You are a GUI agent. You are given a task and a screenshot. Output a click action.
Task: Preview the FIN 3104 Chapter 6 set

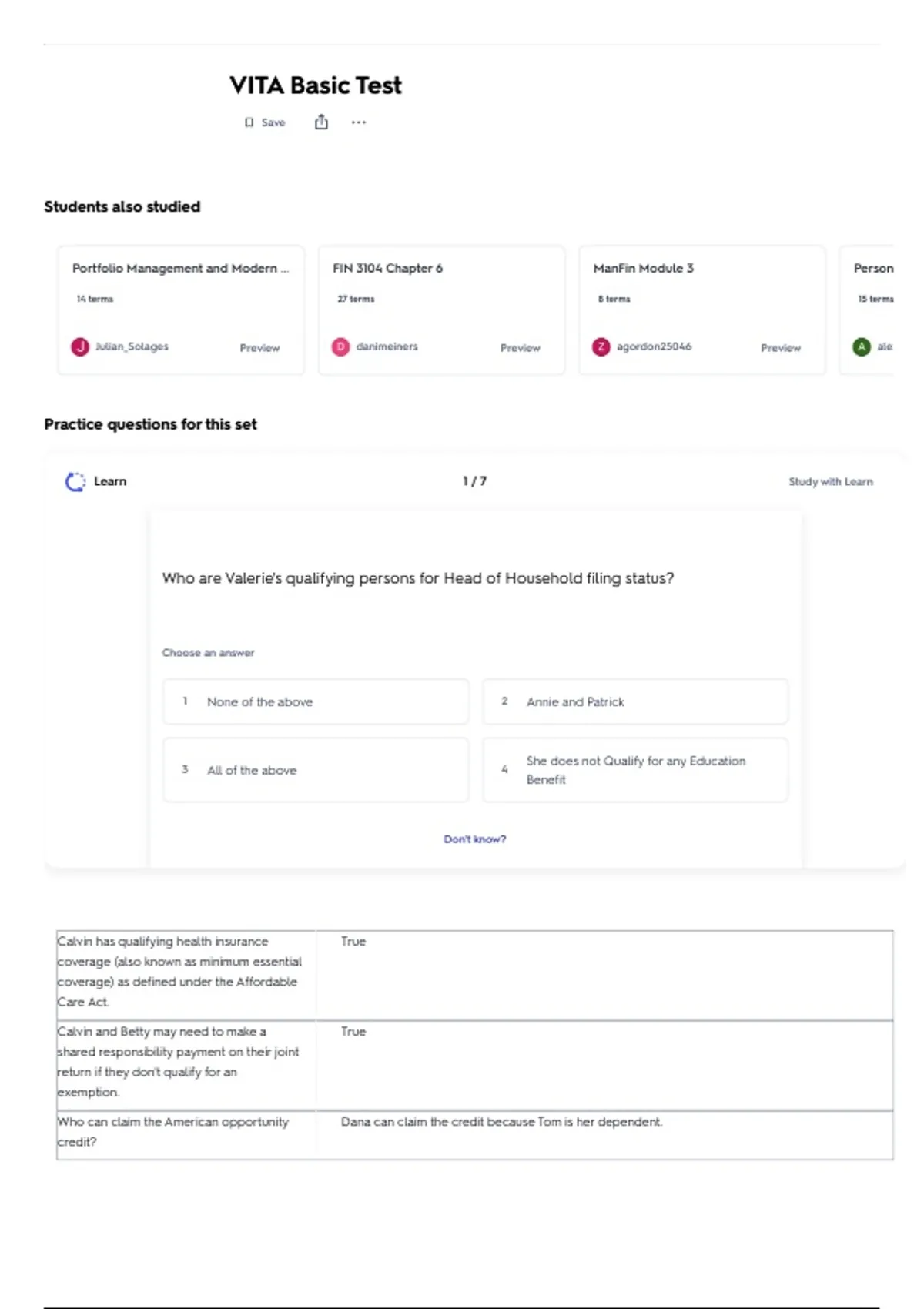click(520, 348)
